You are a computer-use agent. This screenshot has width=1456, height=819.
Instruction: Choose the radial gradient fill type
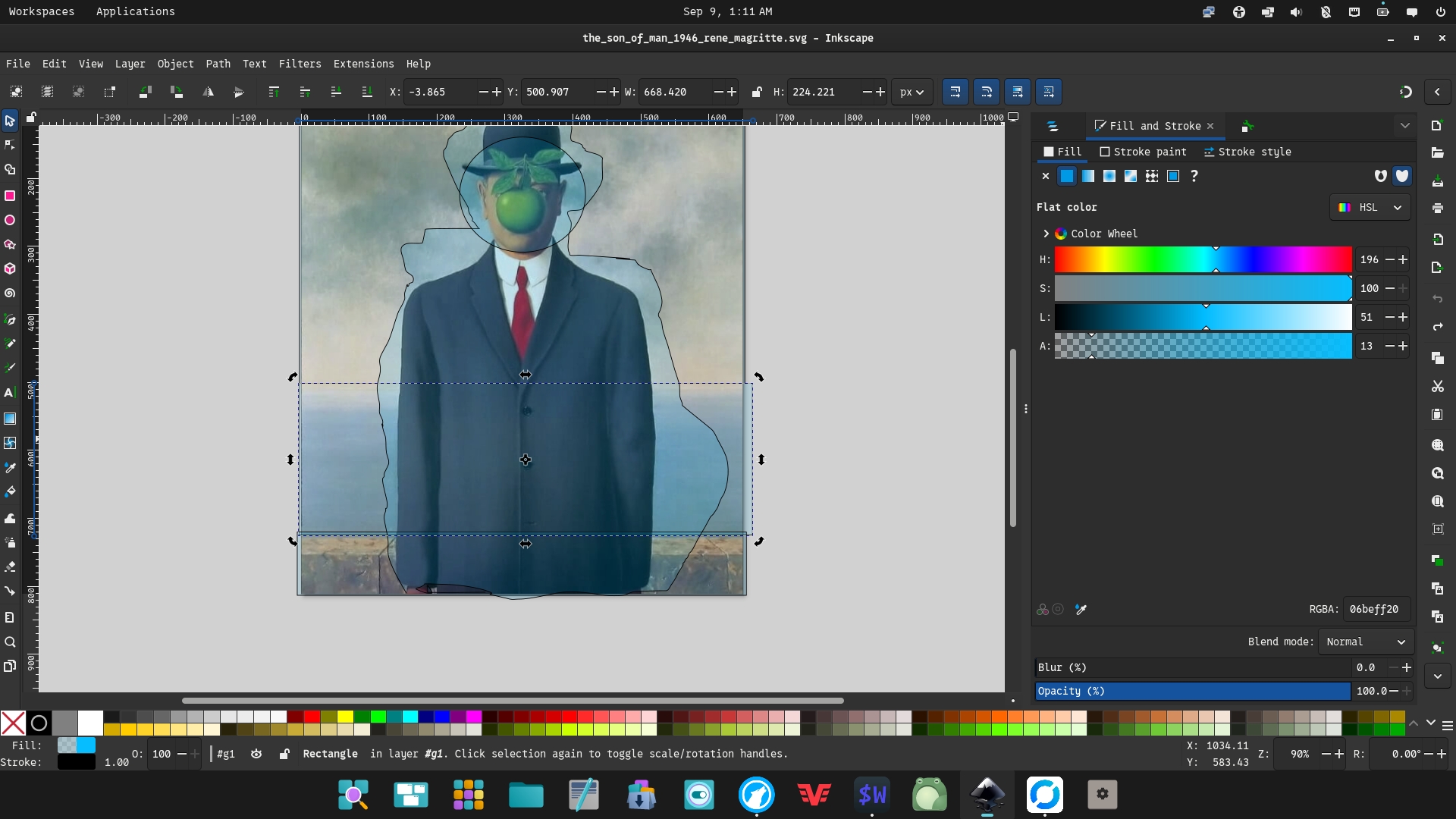(x=1109, y=176)
